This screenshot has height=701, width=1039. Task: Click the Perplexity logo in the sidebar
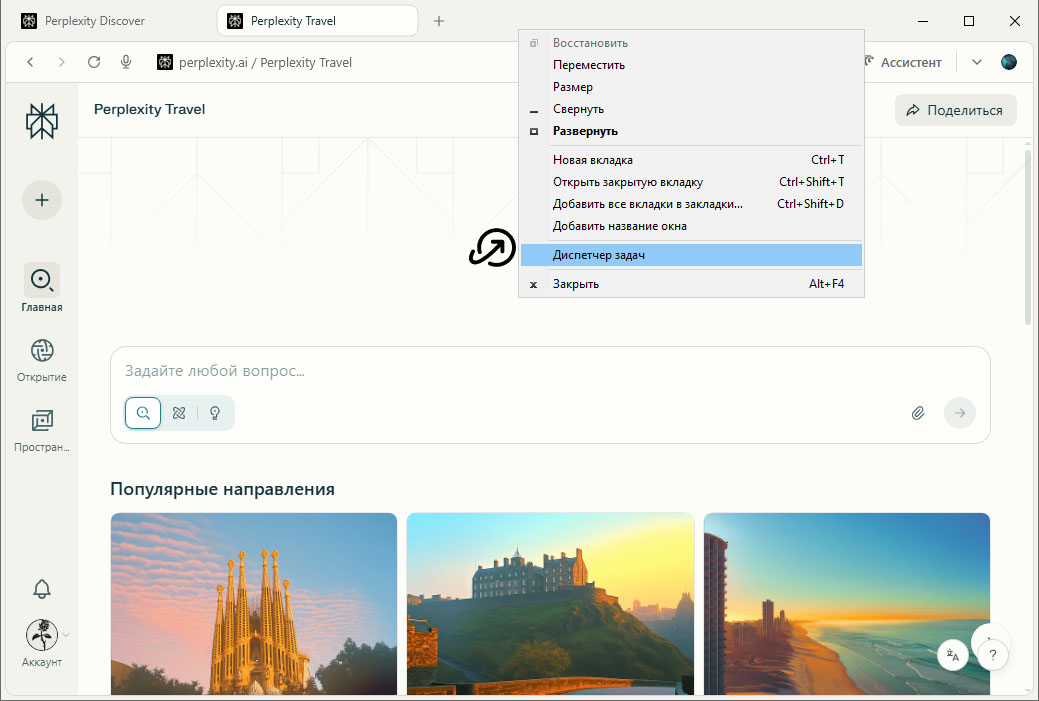point(42,120)
